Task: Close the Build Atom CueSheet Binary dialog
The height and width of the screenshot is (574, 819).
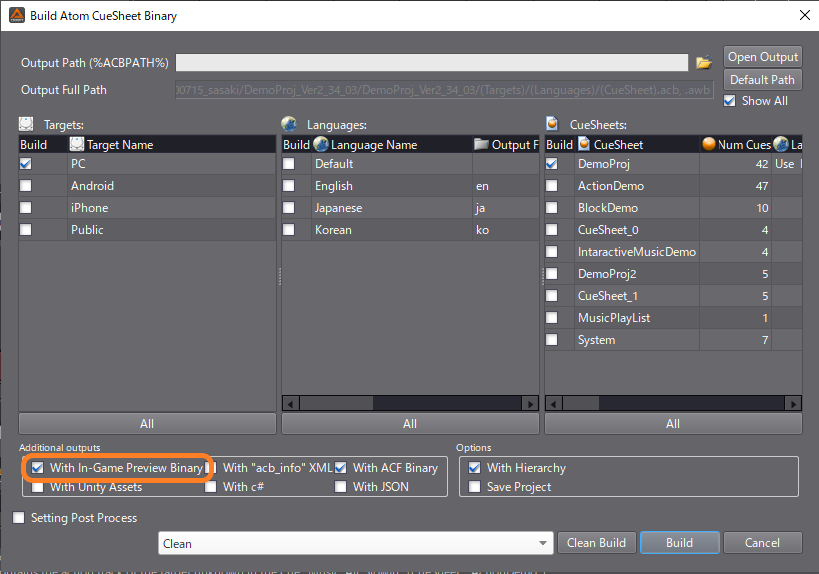Action: pyautogui.click(x=805, y=15)
